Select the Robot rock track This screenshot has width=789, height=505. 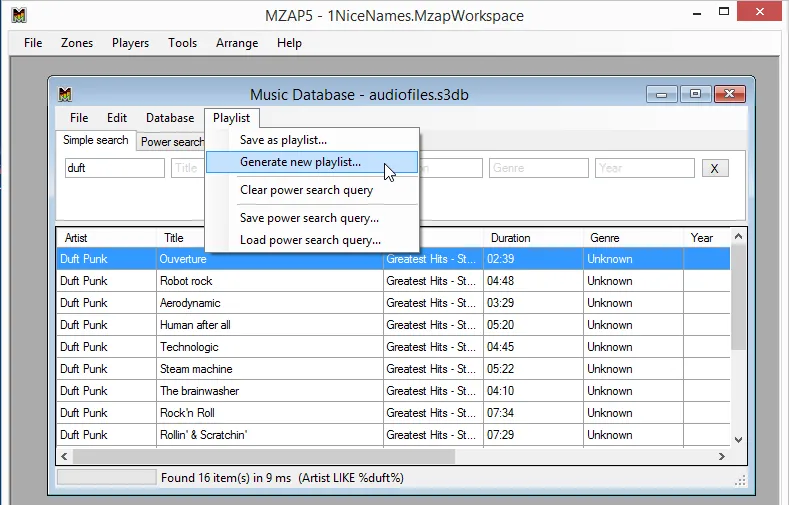[x=393, y=281]
